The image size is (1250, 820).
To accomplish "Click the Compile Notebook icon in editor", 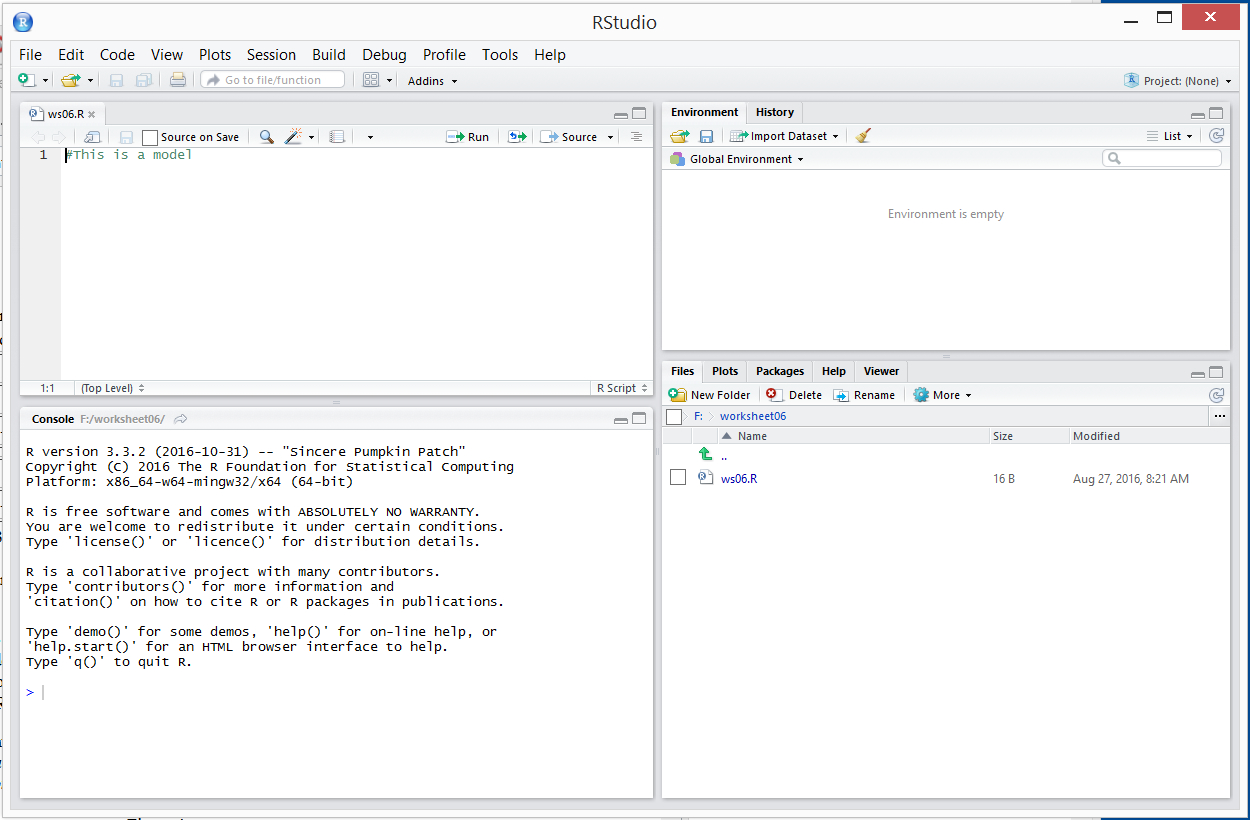I will [x=337, y=137].
